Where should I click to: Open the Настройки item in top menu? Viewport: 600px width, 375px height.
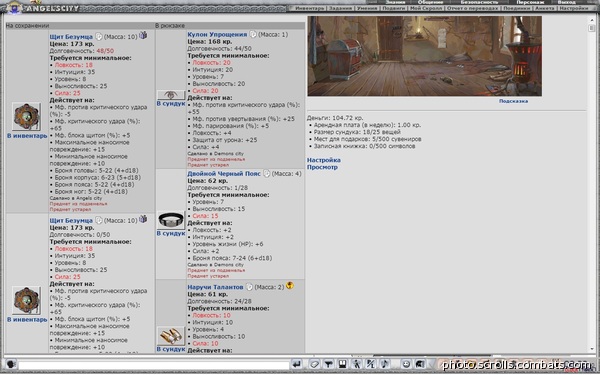(x=574, y=8)
